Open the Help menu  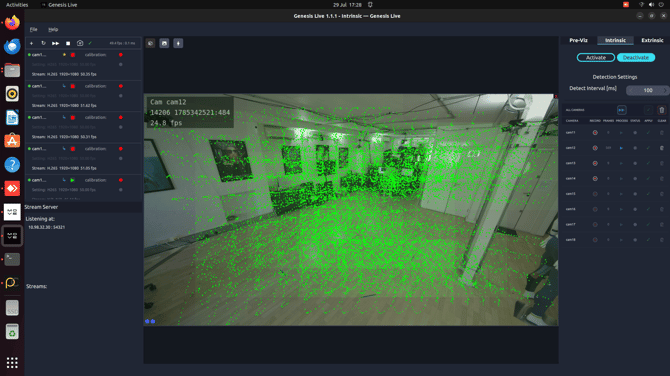click(53, 29)
